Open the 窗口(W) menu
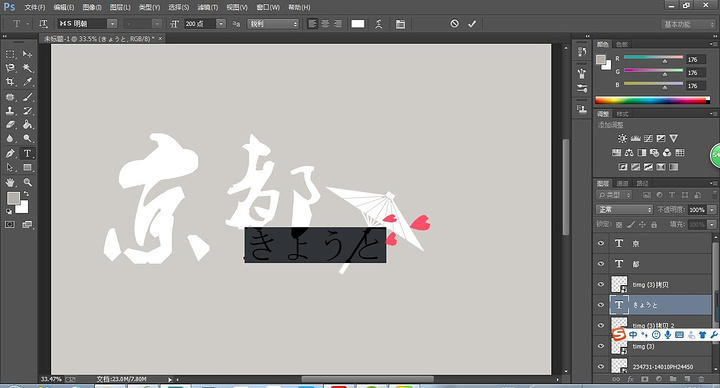The height and width of the screenshot is (388, 720). coord(268,7)
